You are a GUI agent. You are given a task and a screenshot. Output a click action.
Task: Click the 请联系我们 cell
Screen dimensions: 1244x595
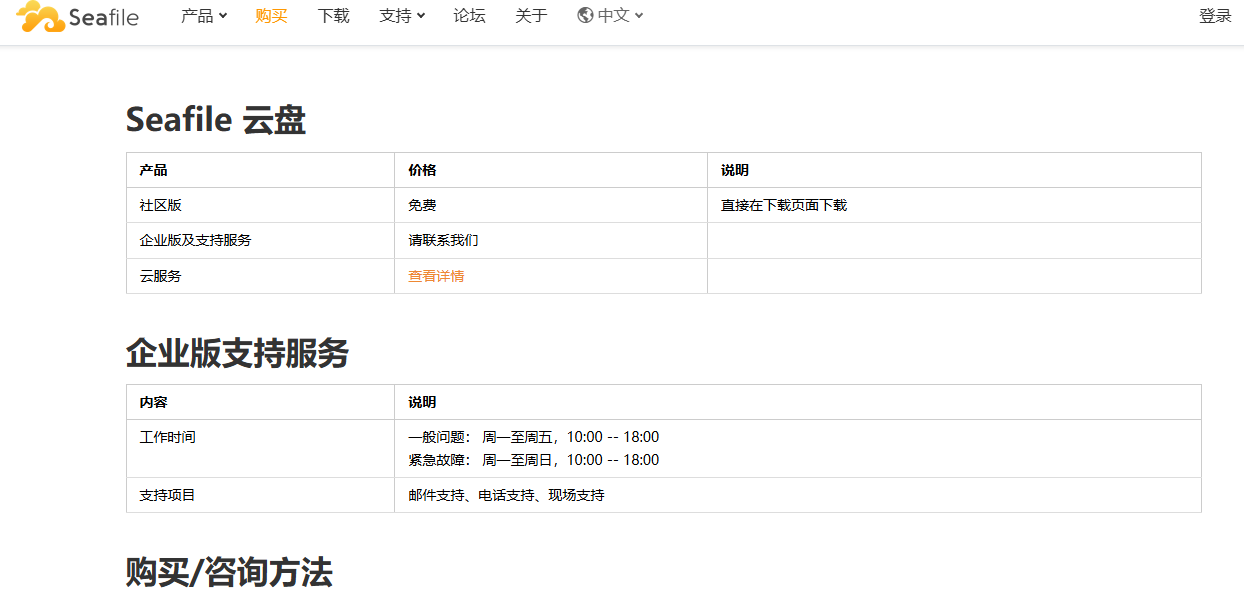click(x=551, y=240)
